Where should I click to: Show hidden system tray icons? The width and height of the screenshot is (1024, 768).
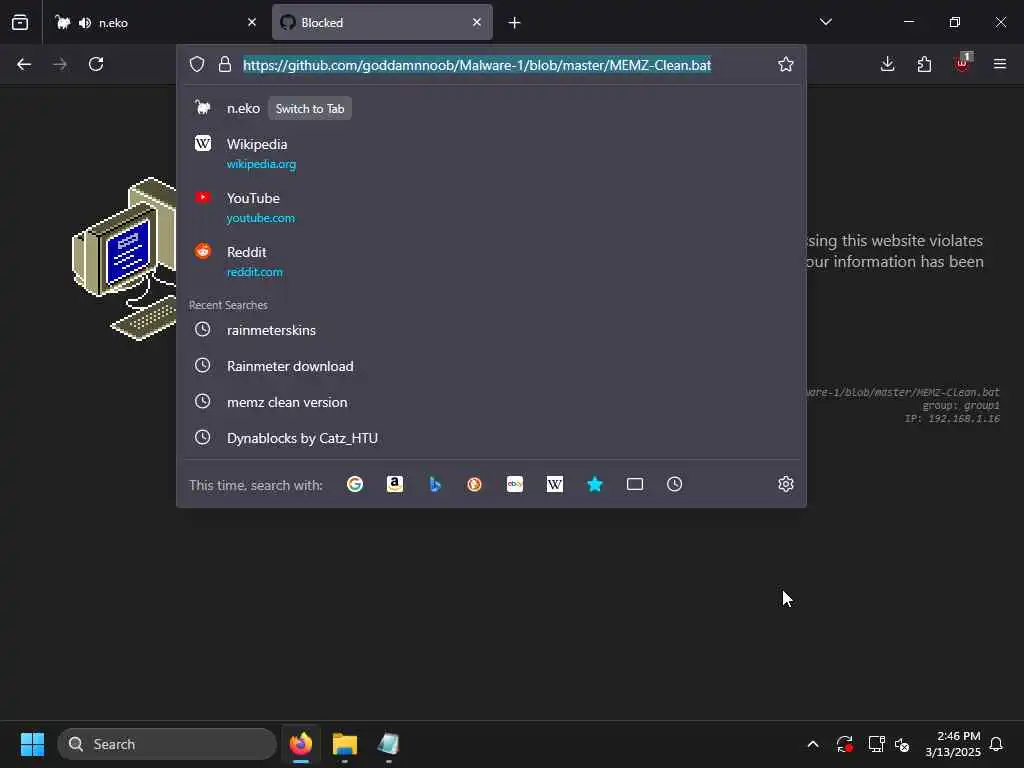click(813, 744)
